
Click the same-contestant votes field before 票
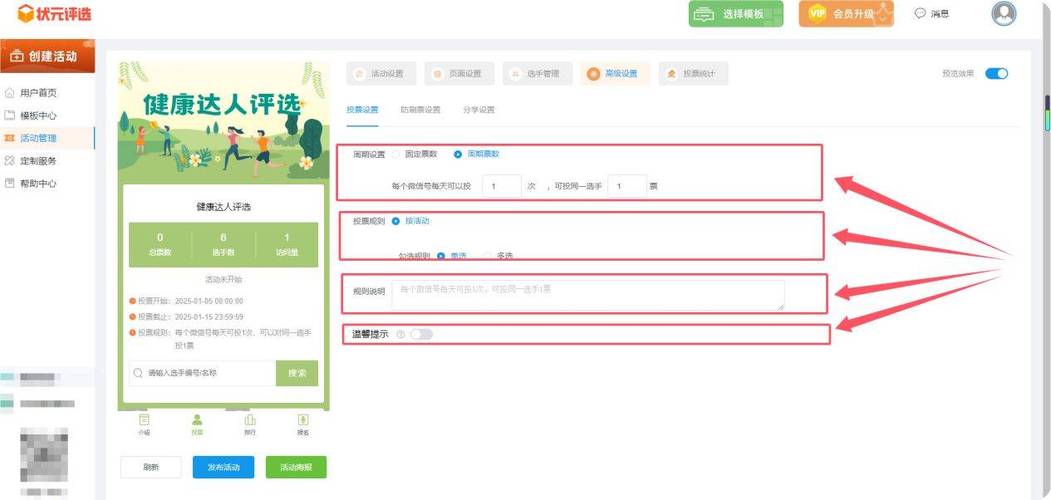(627, 186)
